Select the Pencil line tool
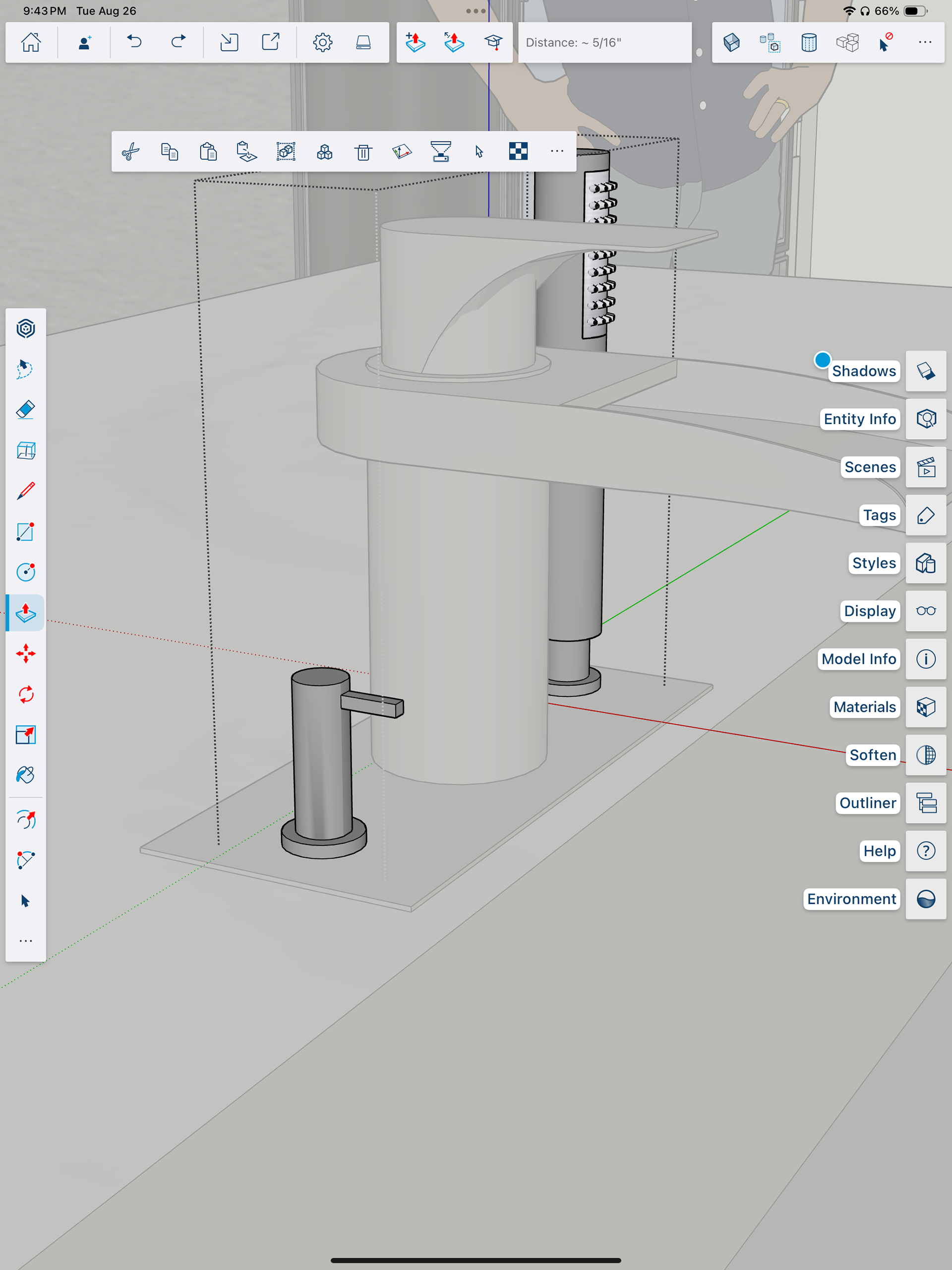This screenshot has height=1270, width=952. pos(26,491)
